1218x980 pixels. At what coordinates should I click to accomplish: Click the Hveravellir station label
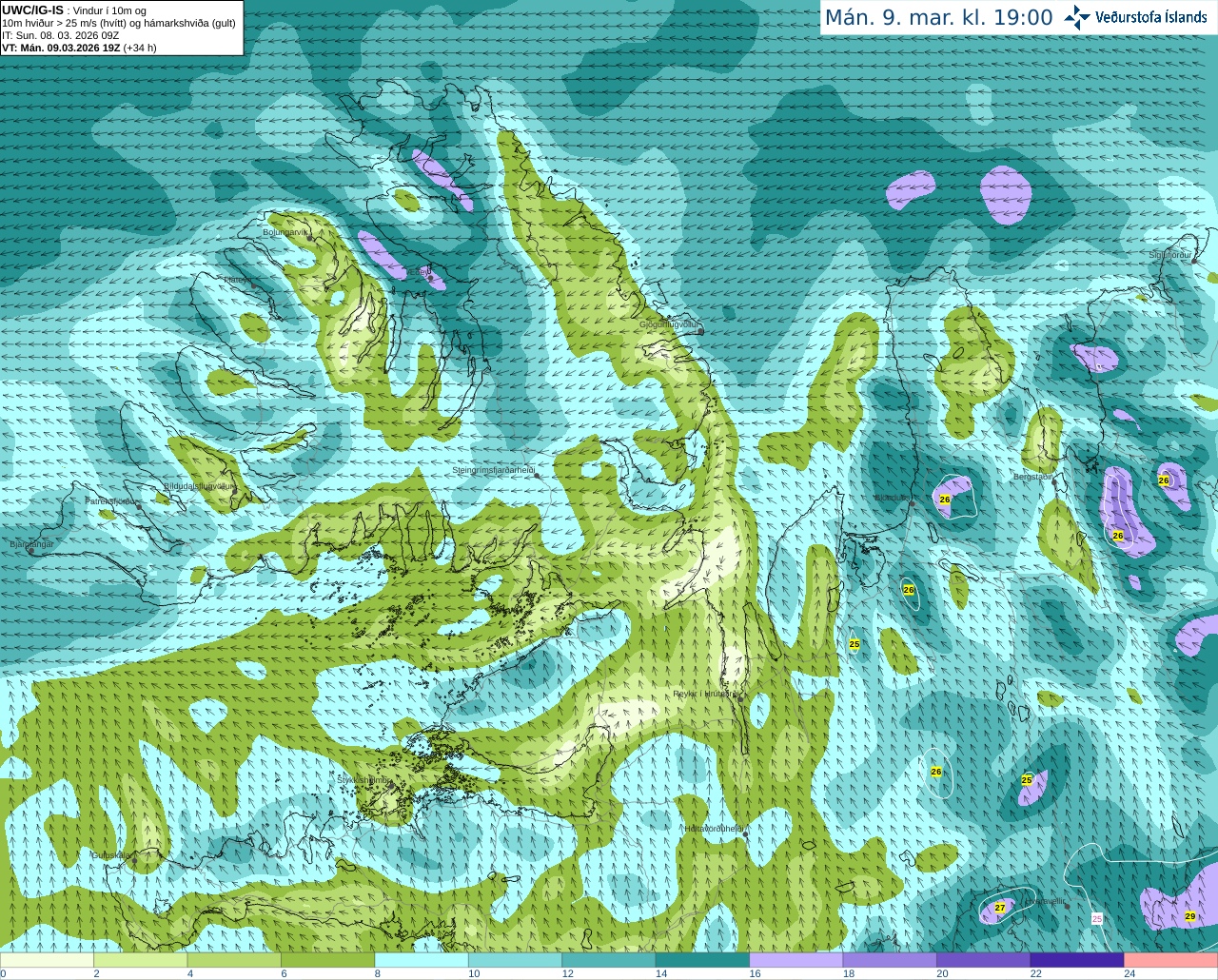[1046, 900]
